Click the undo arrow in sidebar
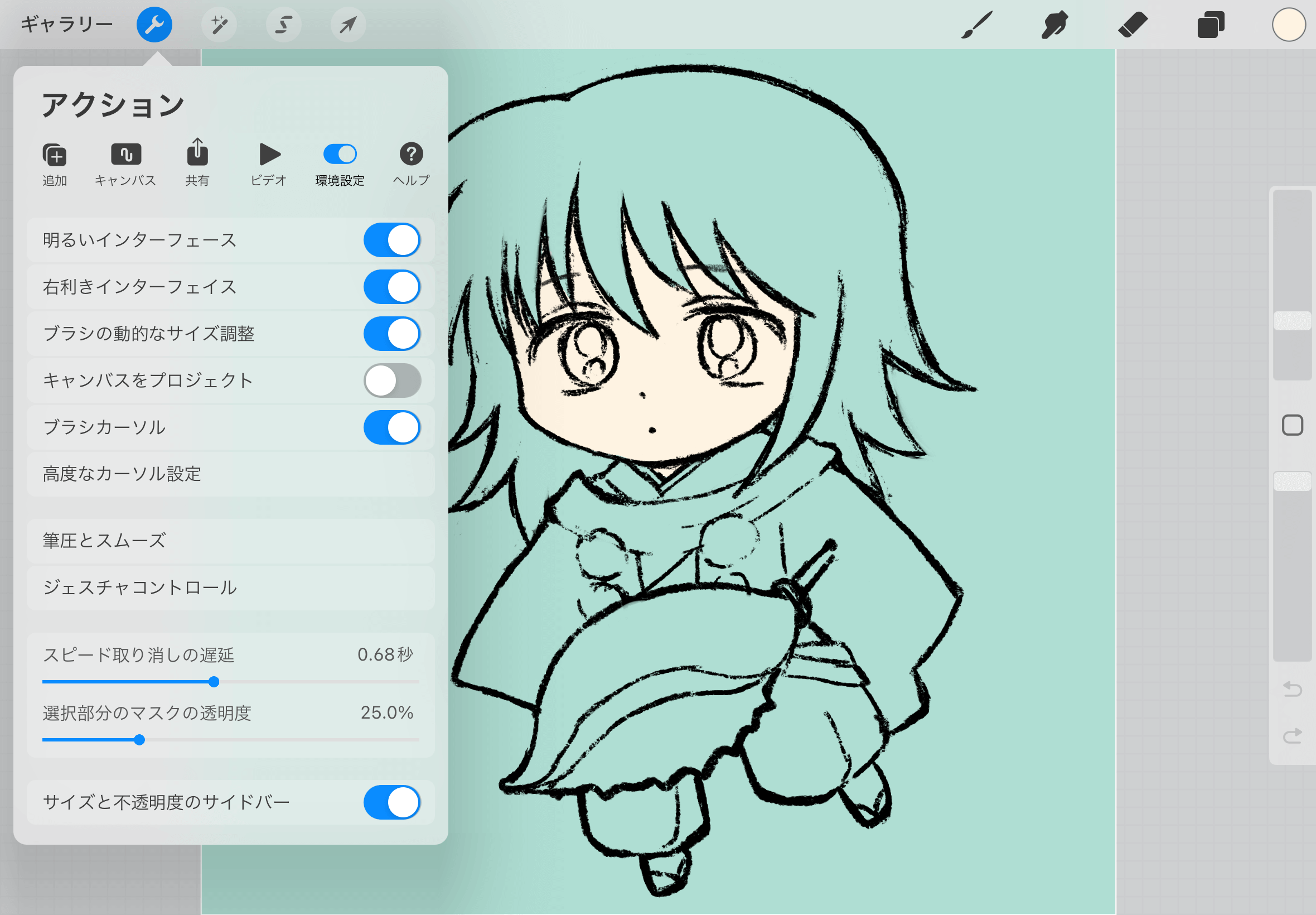The width and height of the screenshot is (1316, 915). pos(1292,688)
